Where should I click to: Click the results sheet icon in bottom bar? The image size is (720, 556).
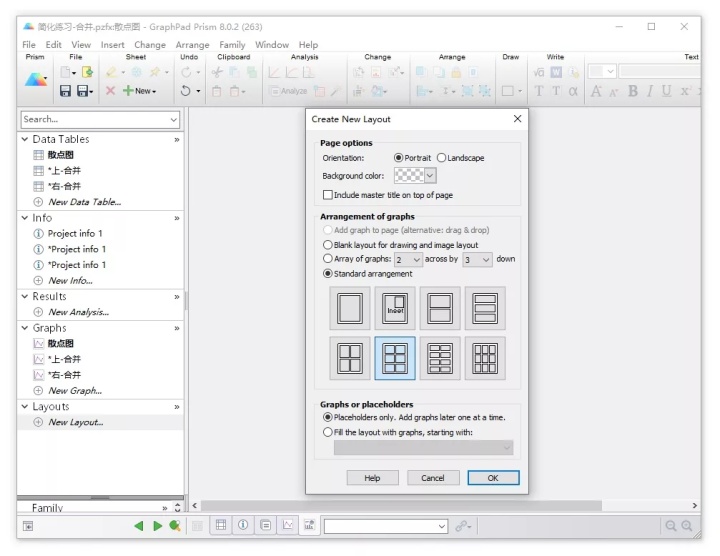(265, 525)
